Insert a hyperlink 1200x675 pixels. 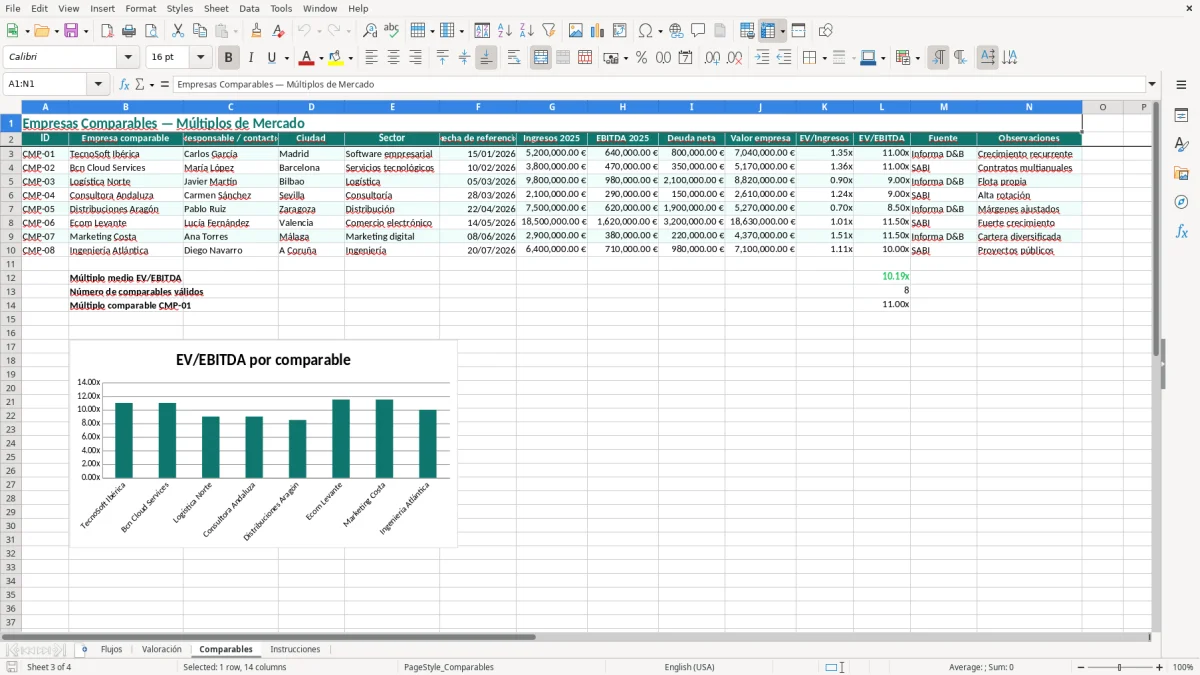tap(676, 31)
